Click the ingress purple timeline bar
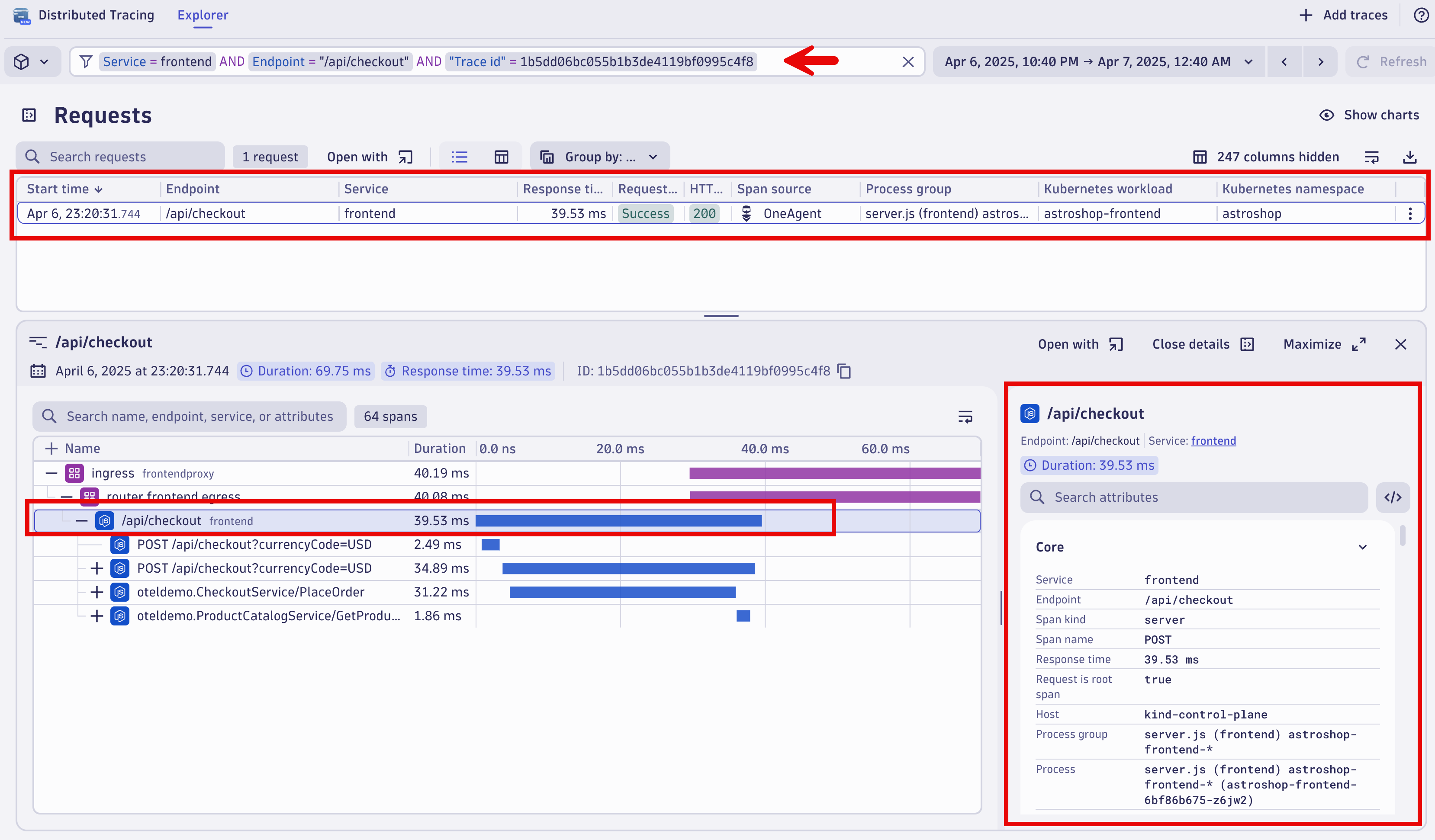 pos(834,473)
